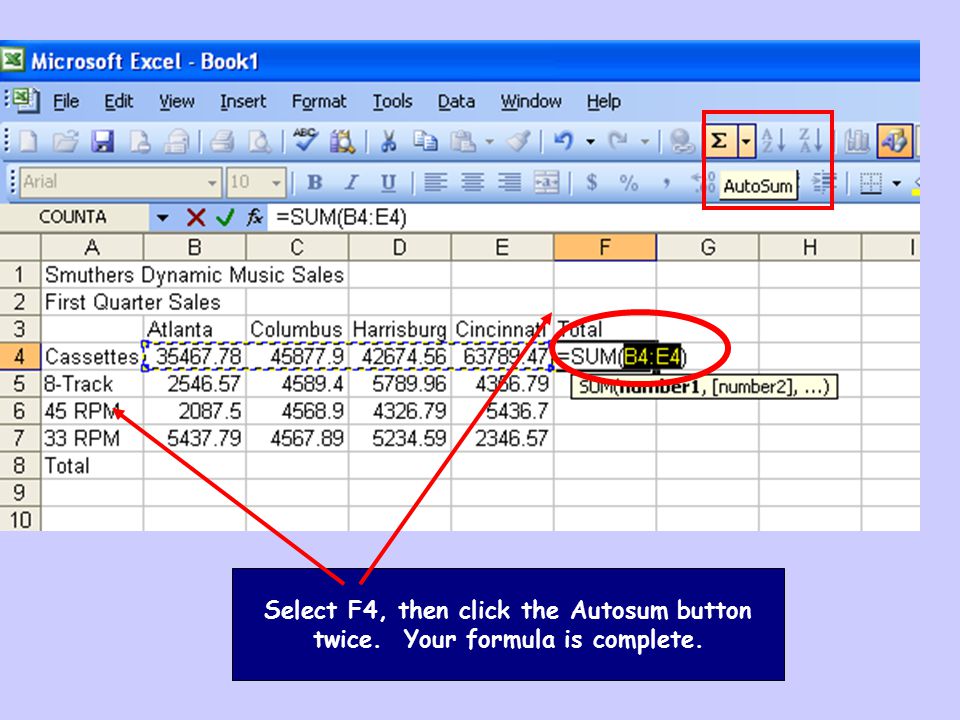Screen dimensions: 960x720
Task: Open the Data menu
Action: point(456,101)
